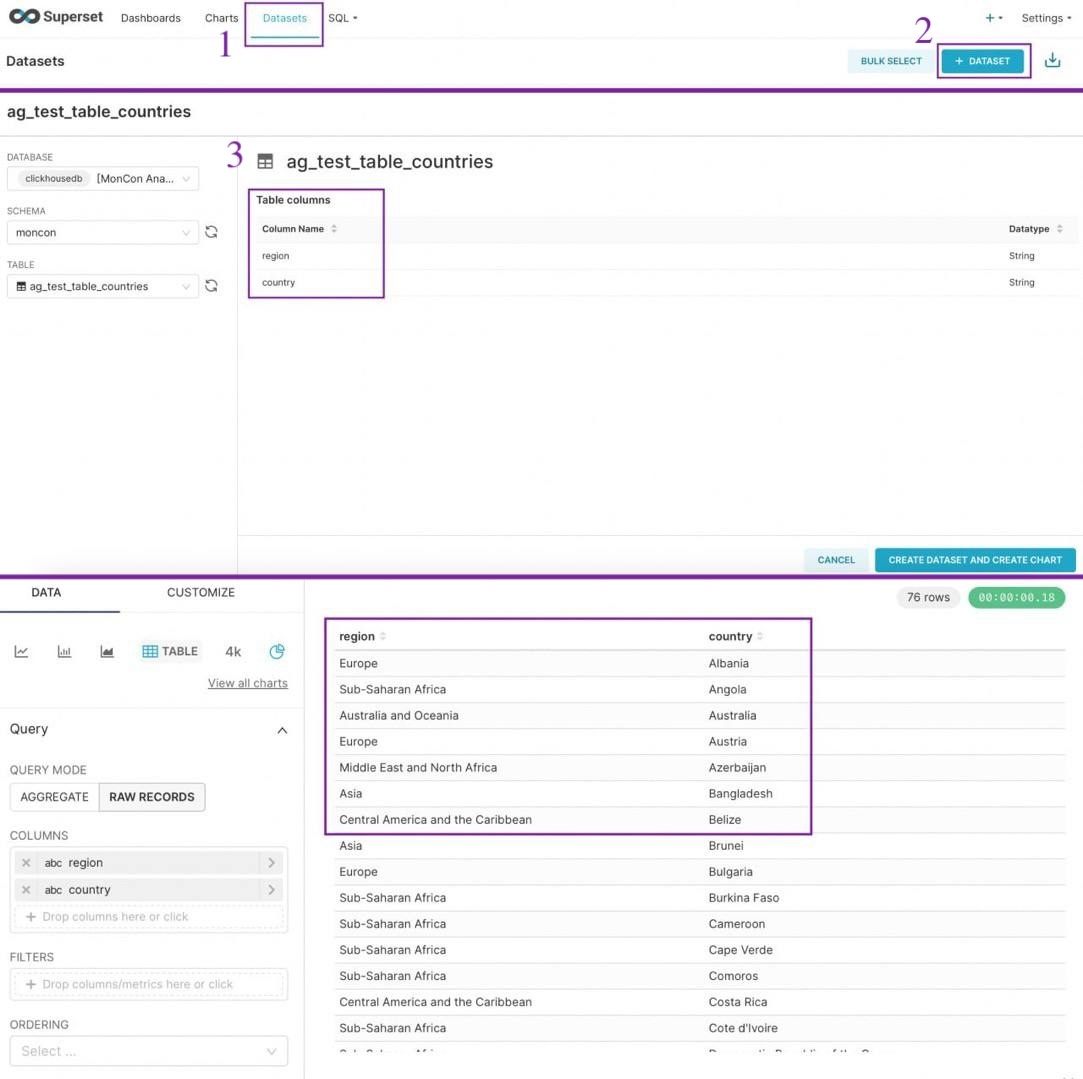Pick the 4k big number chart

233,651
